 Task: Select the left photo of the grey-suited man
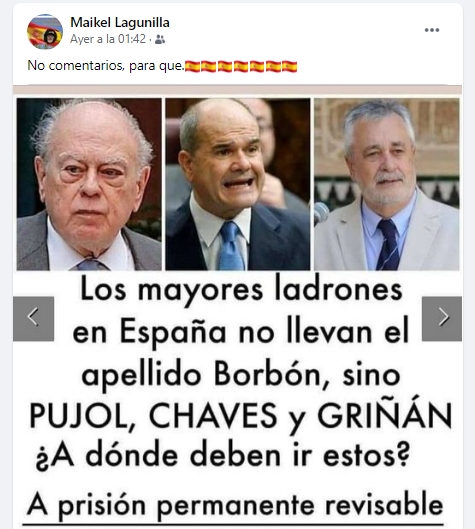pos(89,184)
